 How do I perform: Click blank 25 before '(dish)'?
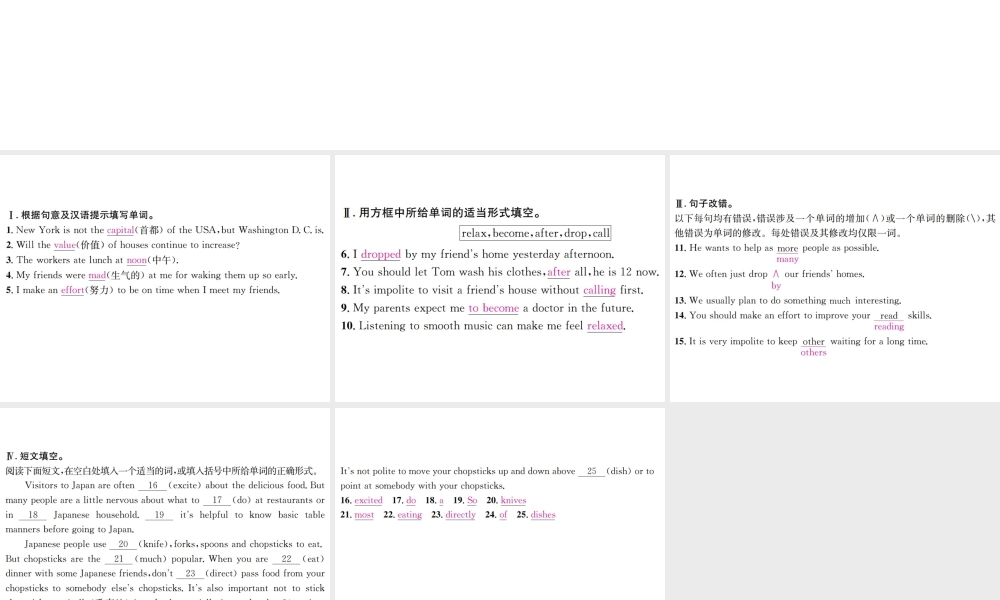(592, 471)
